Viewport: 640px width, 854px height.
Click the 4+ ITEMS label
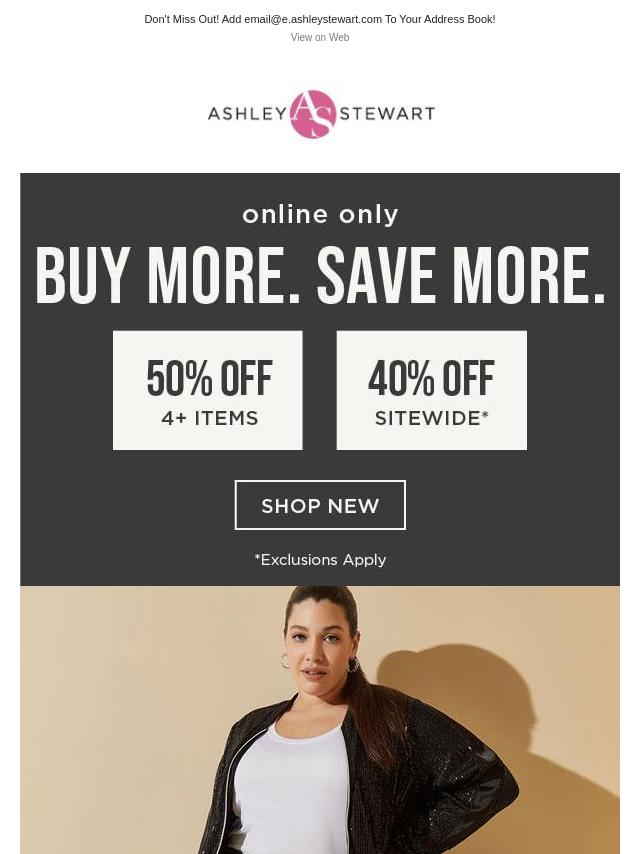coord(210,418)
